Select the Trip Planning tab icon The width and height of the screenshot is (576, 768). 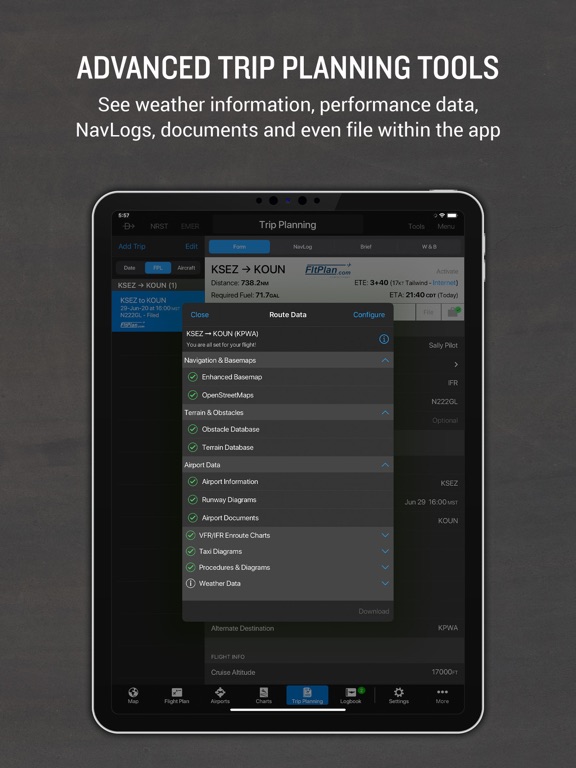click(x=307, y=695)
